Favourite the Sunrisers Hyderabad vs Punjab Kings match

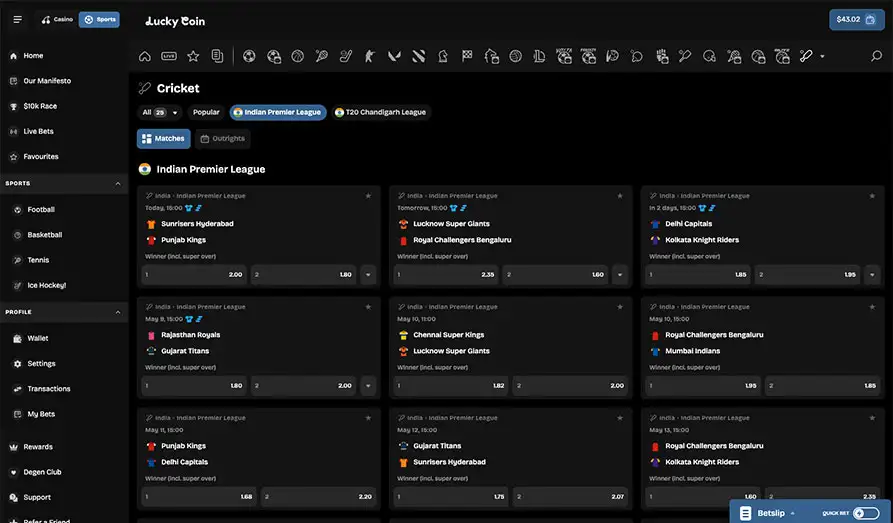pyautogui.click(x=368, y=196)
